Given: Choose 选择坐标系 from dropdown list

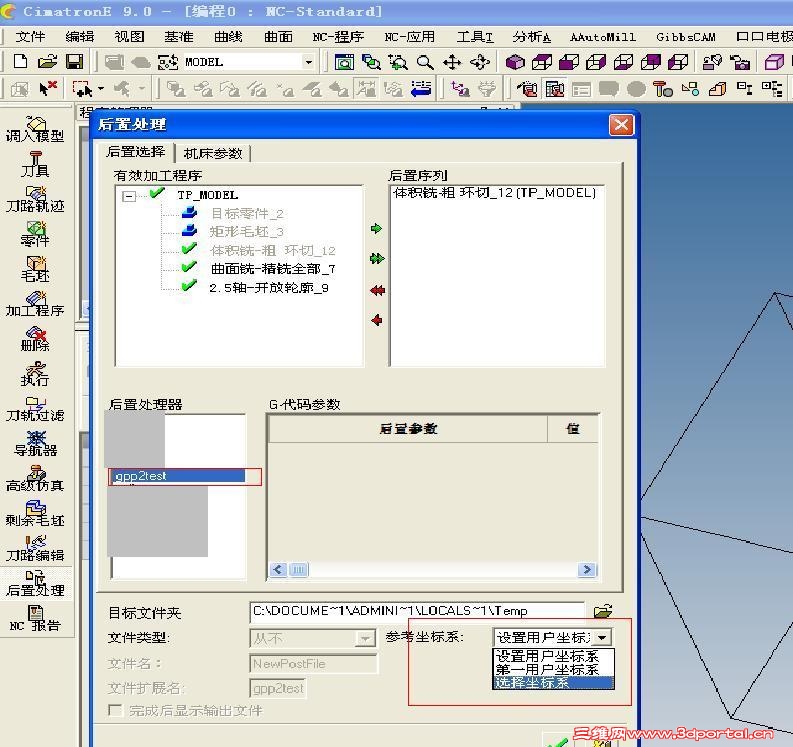Looking at the screenshot, I should 553,683.
